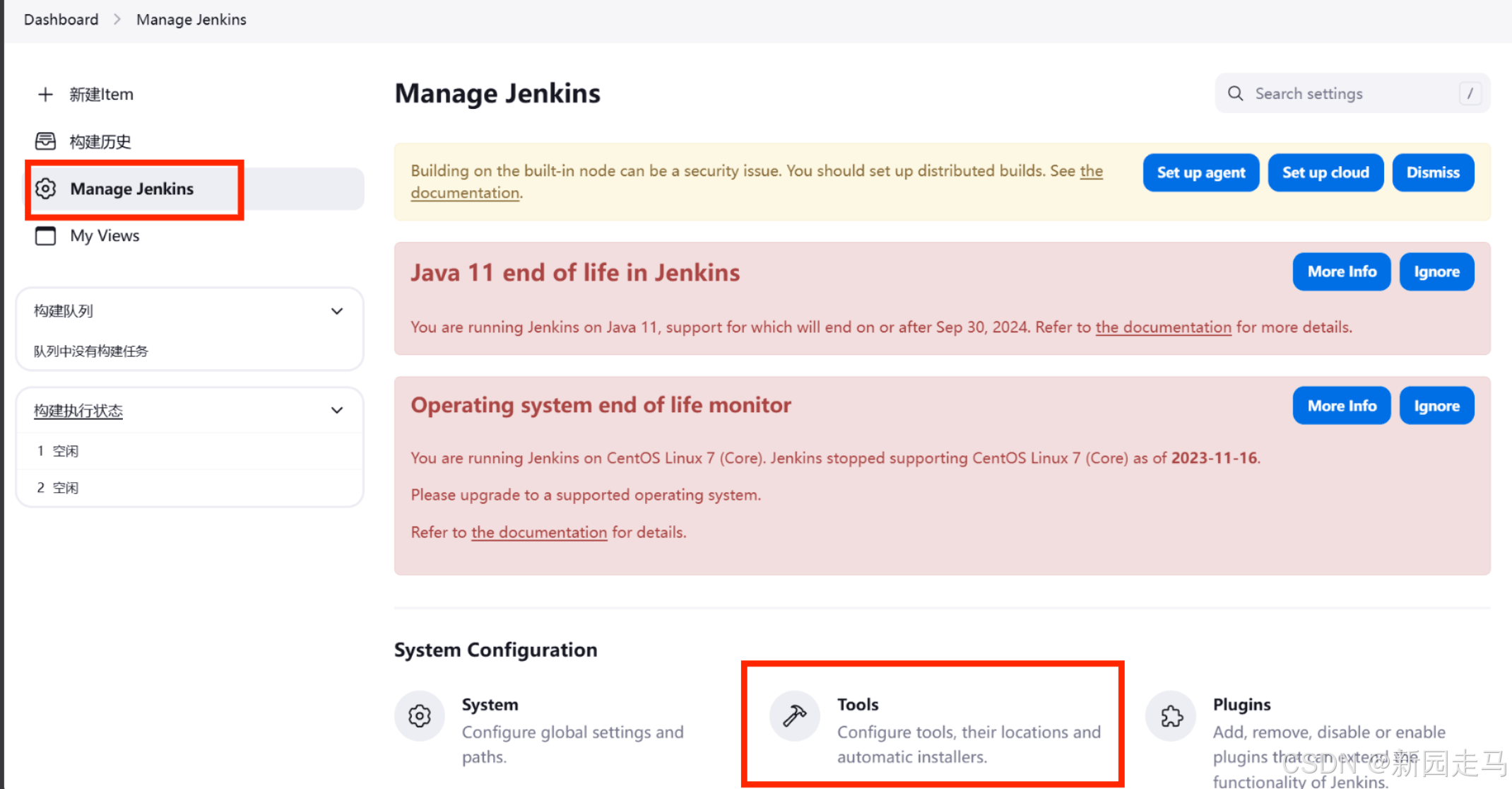
Task: Focus the Search settings field
Action: (x=1352, y=93)
